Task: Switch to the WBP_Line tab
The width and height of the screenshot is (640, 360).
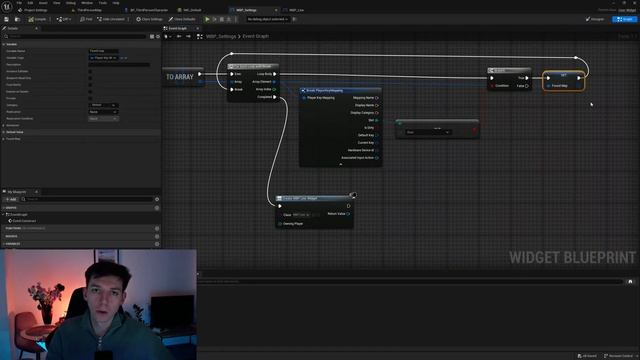Action: (296, 10)
